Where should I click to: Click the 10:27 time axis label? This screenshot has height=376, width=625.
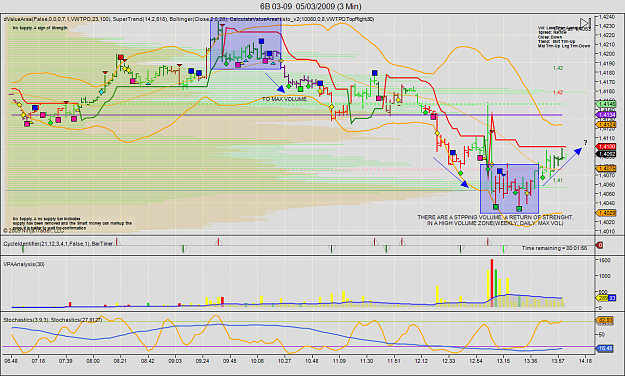click(285, 361)
